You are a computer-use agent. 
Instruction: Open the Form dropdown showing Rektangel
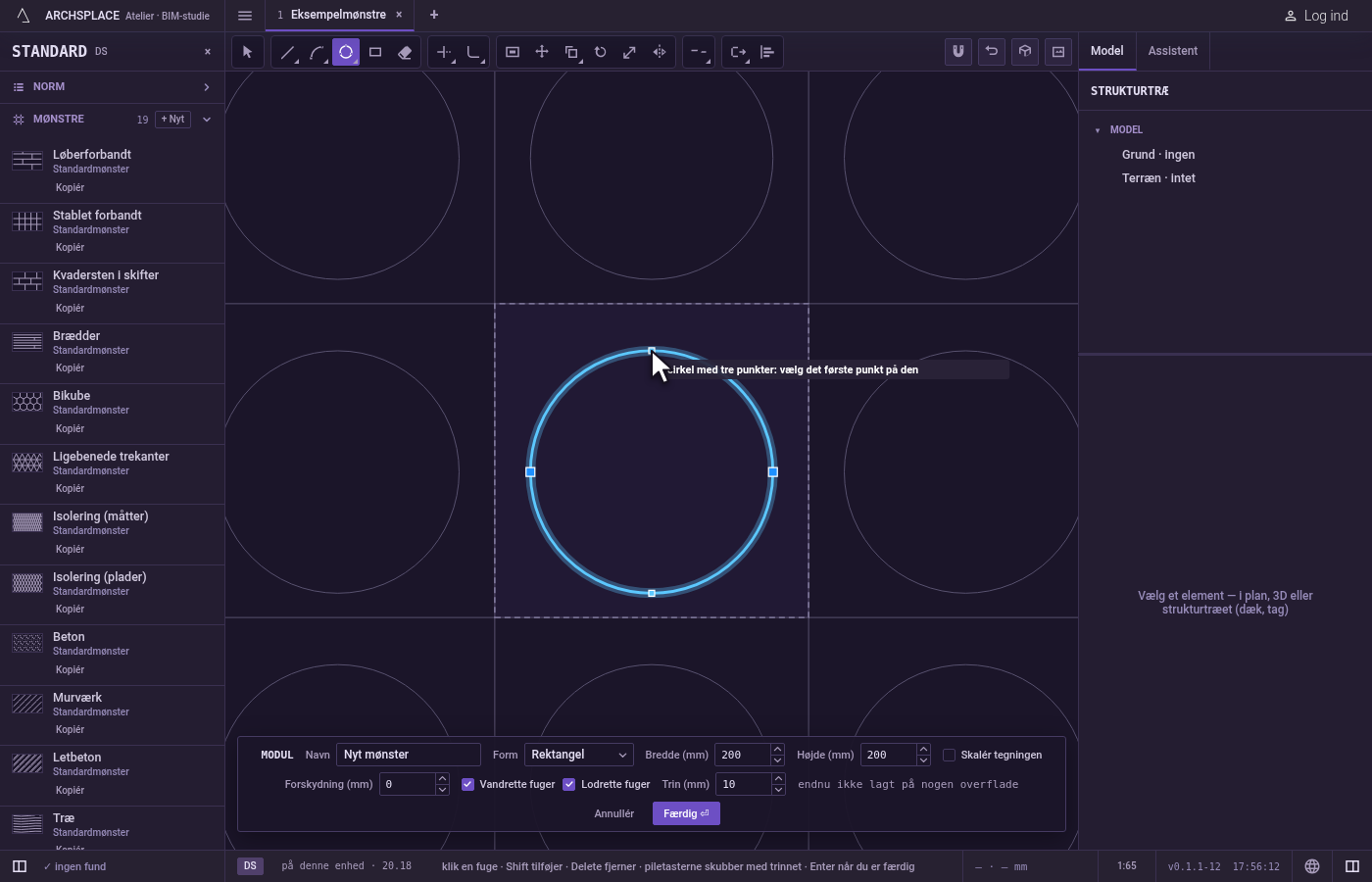(x=579, y=755)
